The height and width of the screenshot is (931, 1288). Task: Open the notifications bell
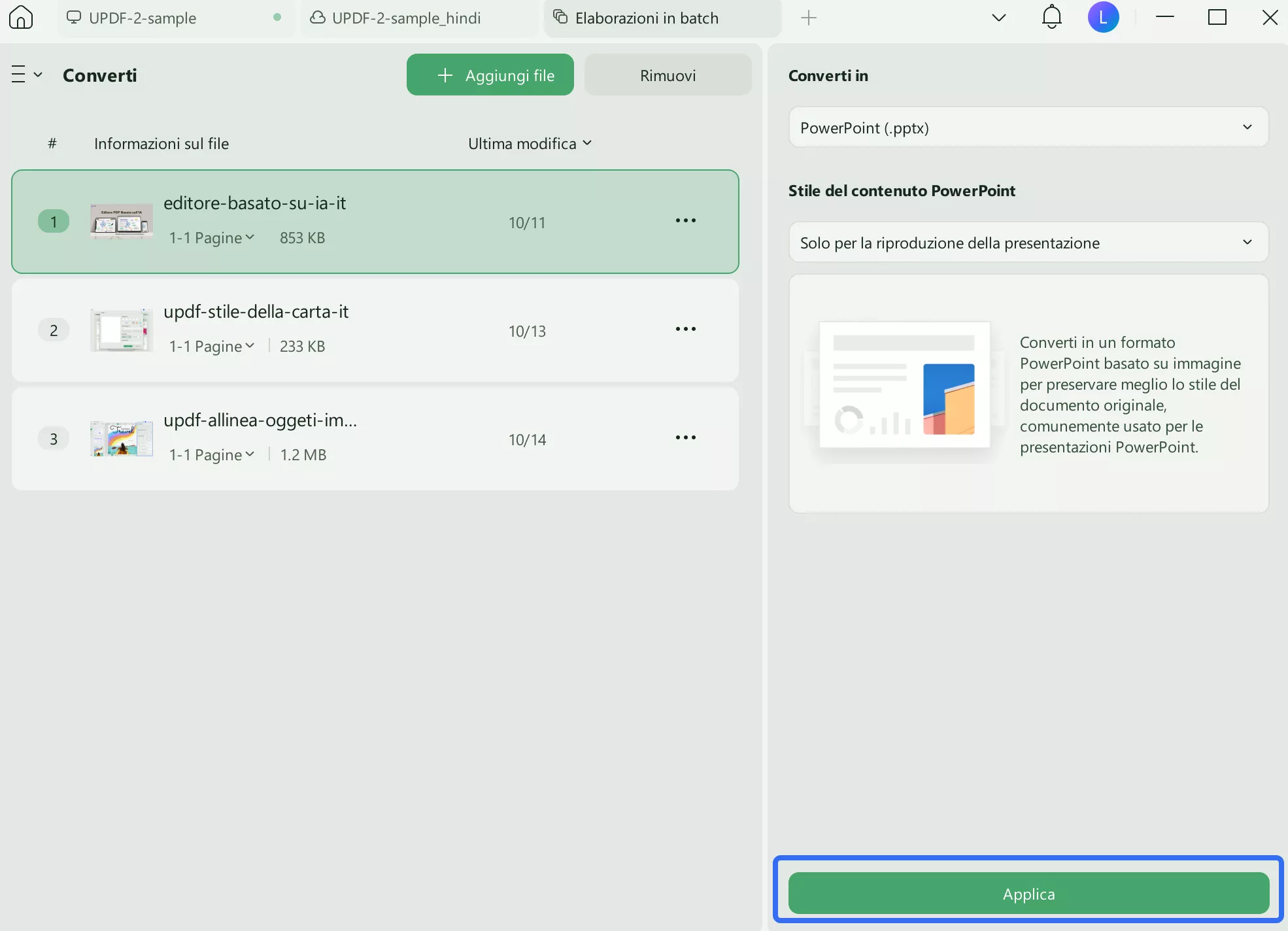1051,18
